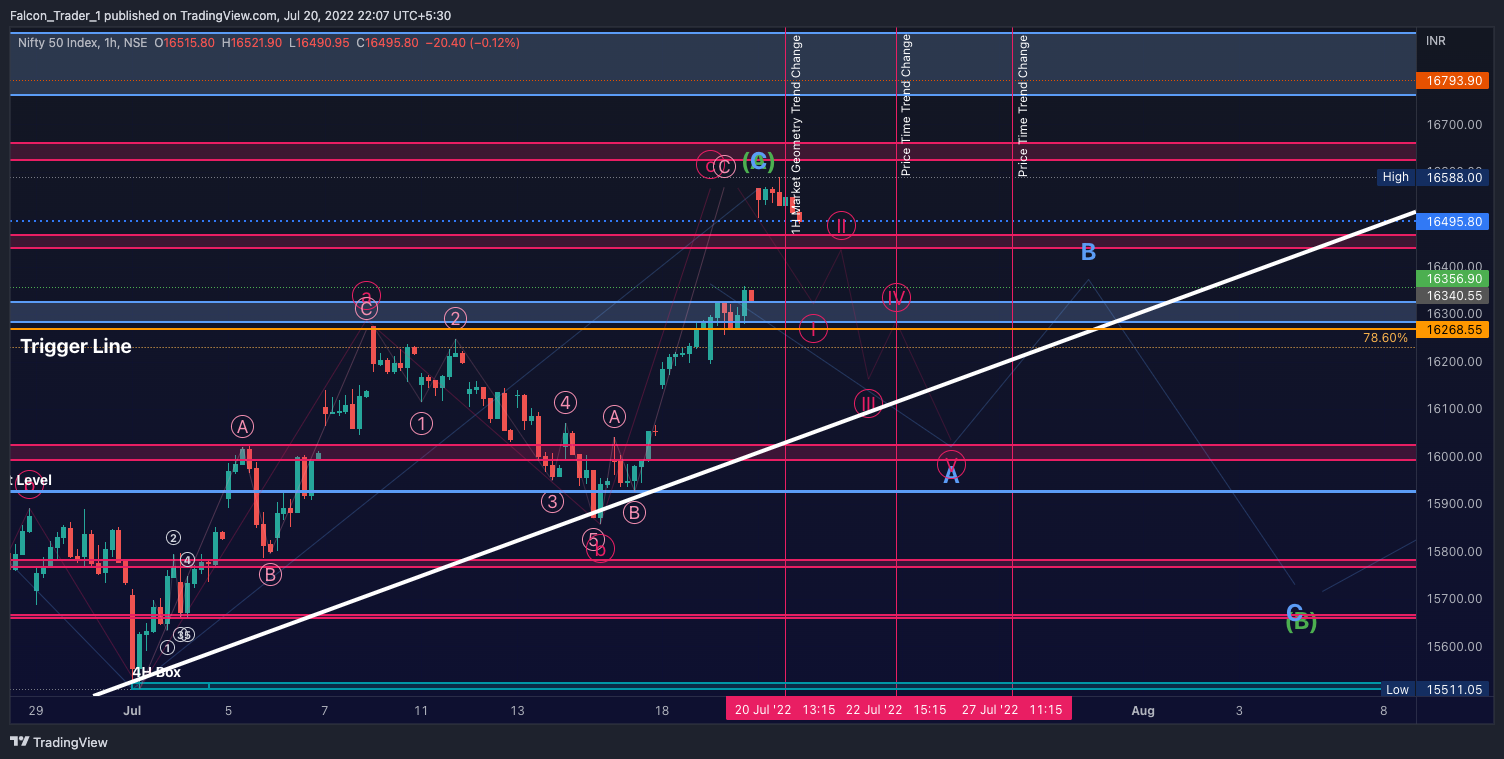Click the orange 16793.90 price label
1504x759 pixels.
tap(1453, 80)
